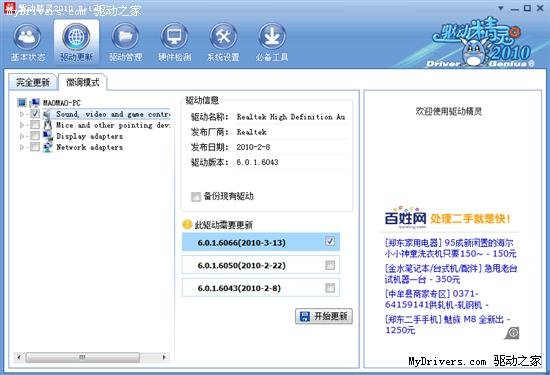Switch to the 完全更新 tab

(33, 82)
